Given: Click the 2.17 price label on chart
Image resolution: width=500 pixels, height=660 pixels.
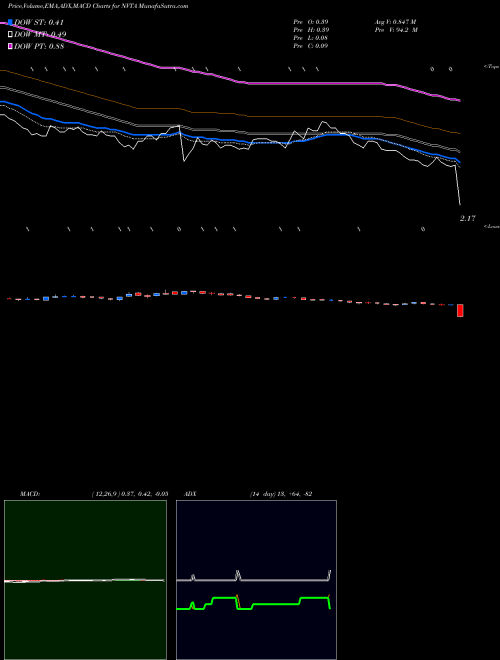Looking at the screenshot, I should pos(468,218).
